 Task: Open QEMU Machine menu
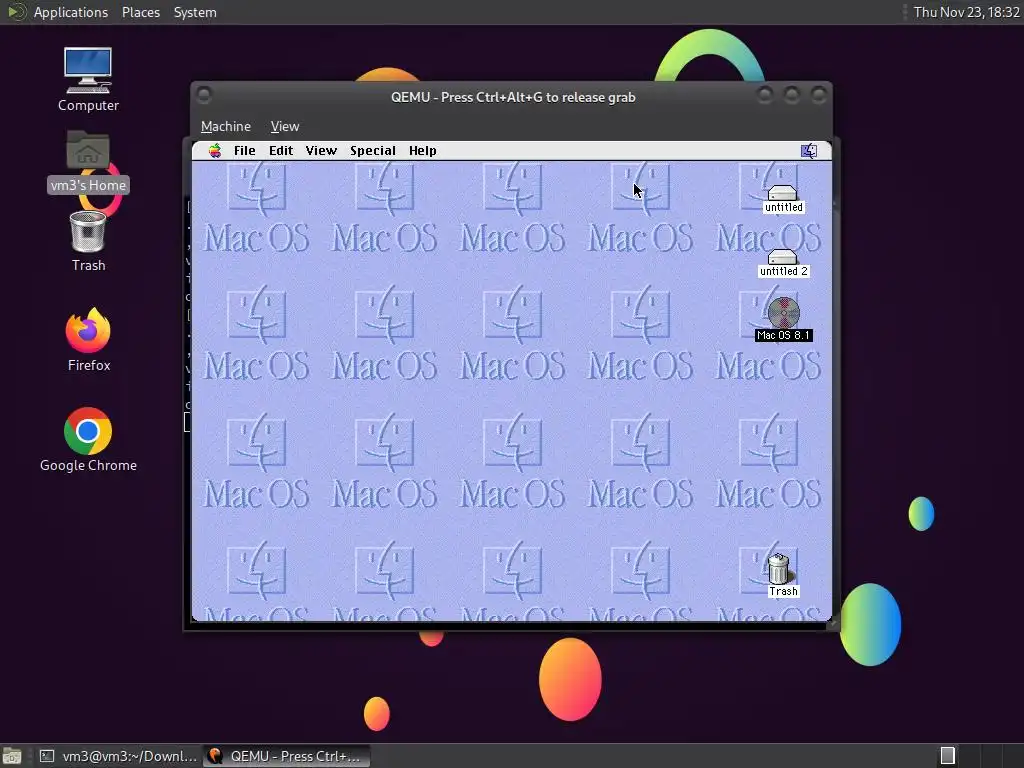(225, 127)
